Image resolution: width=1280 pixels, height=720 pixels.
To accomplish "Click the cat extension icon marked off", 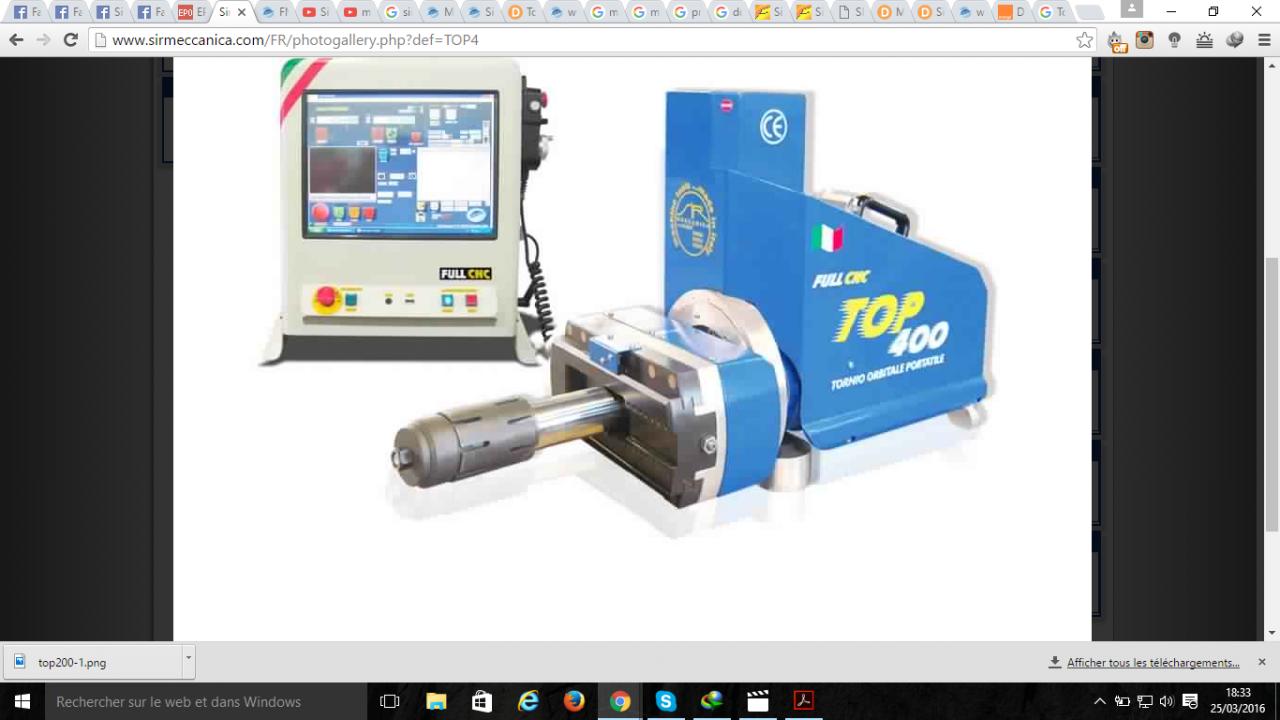I will pyautogui.click(x=1117, y=41).
